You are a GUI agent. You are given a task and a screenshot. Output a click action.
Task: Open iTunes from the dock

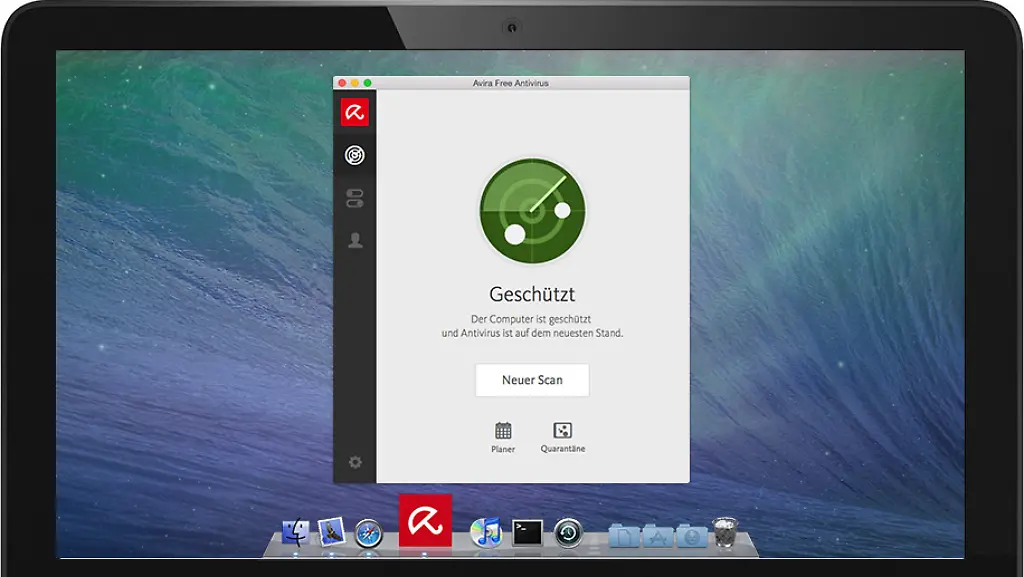tap(486, 533)
